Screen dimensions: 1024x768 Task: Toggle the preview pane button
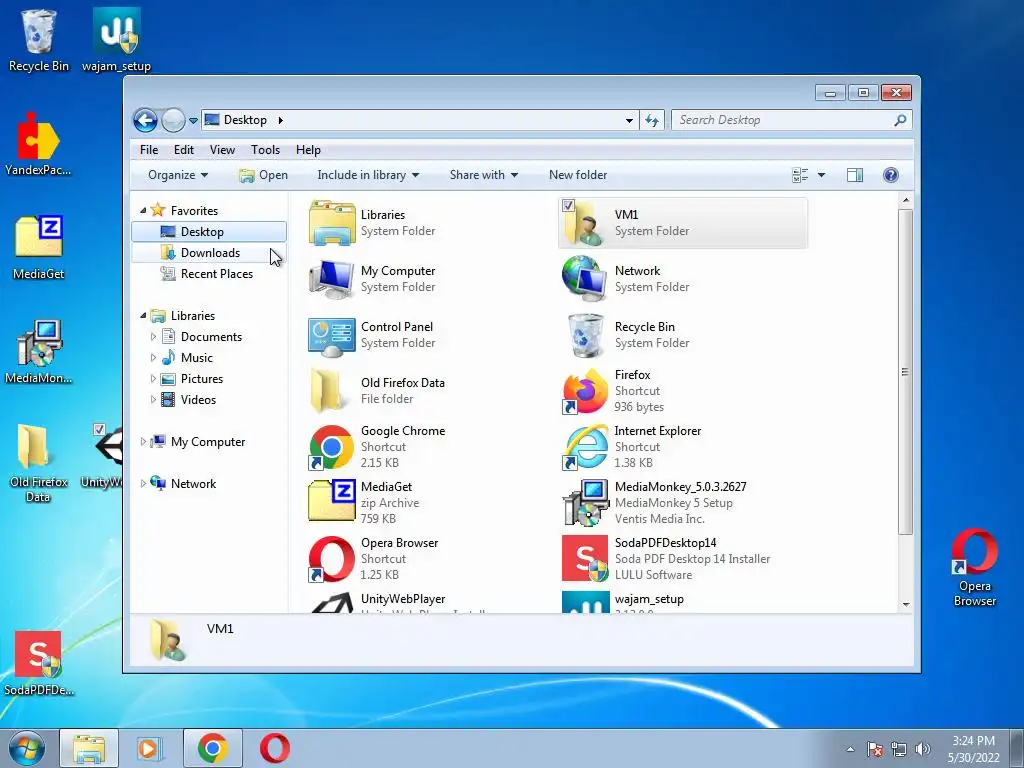(855, 175)
